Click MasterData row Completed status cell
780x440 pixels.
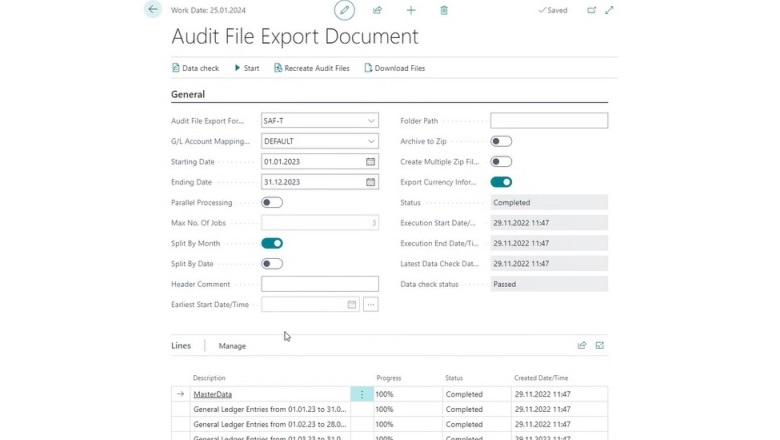477,394
